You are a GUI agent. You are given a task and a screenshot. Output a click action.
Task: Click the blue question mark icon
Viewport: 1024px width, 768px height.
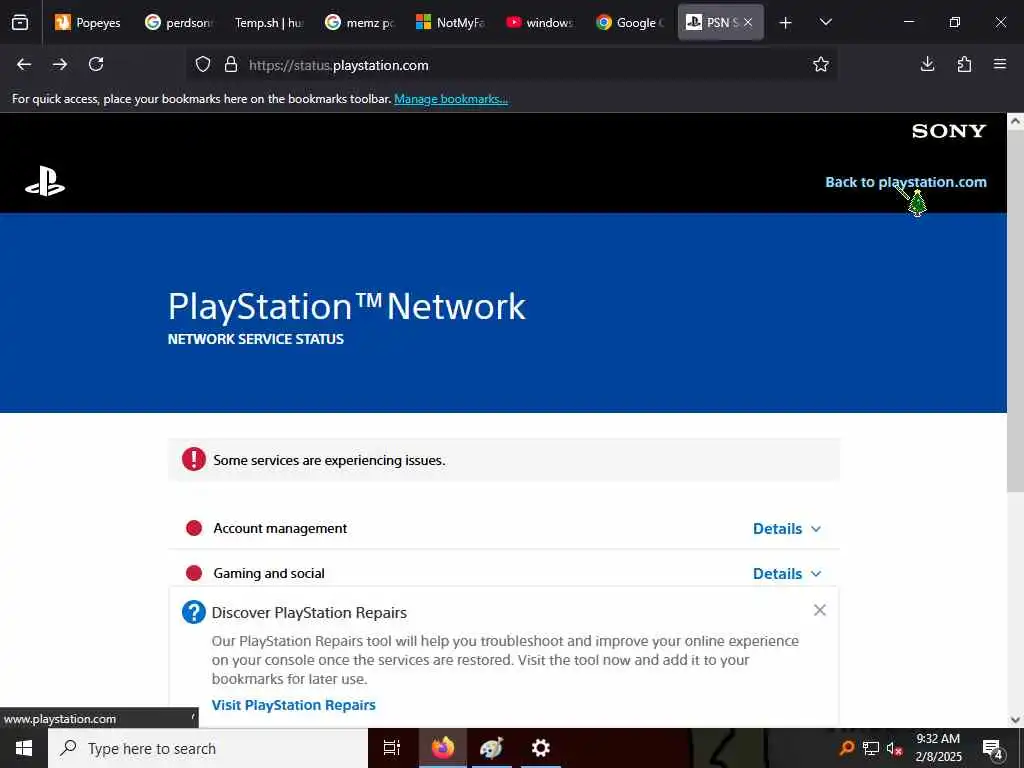(194, 613)
